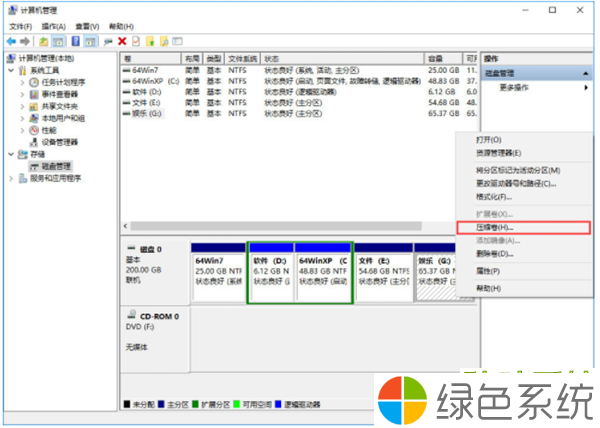This screenshot has height=428, width=600.
Task: Collapse the 存储 tree node
Action: pyautogui.click(x=11, y=154)
